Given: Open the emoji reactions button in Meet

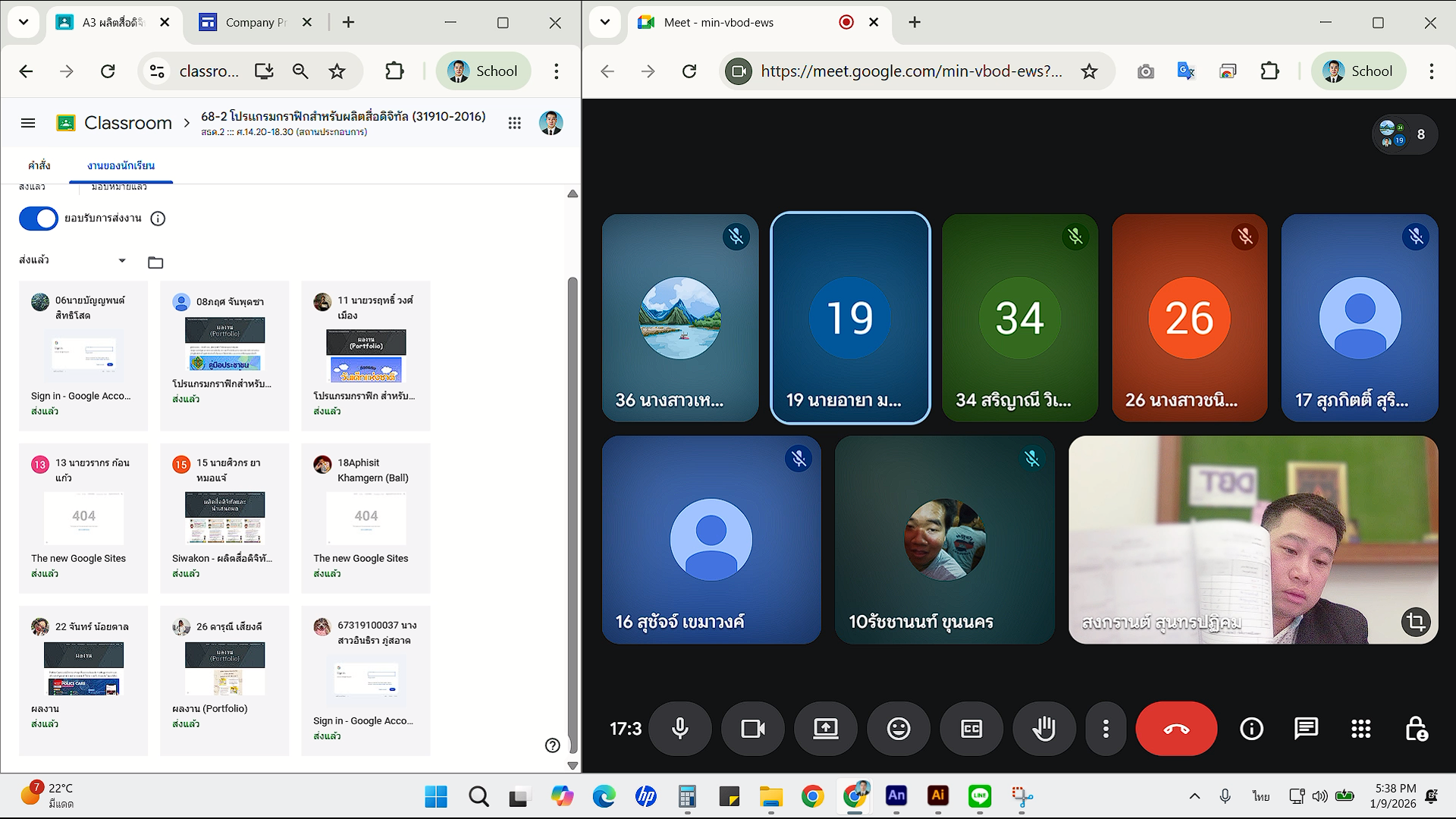Looking at the screenshot, I should 899,729.
